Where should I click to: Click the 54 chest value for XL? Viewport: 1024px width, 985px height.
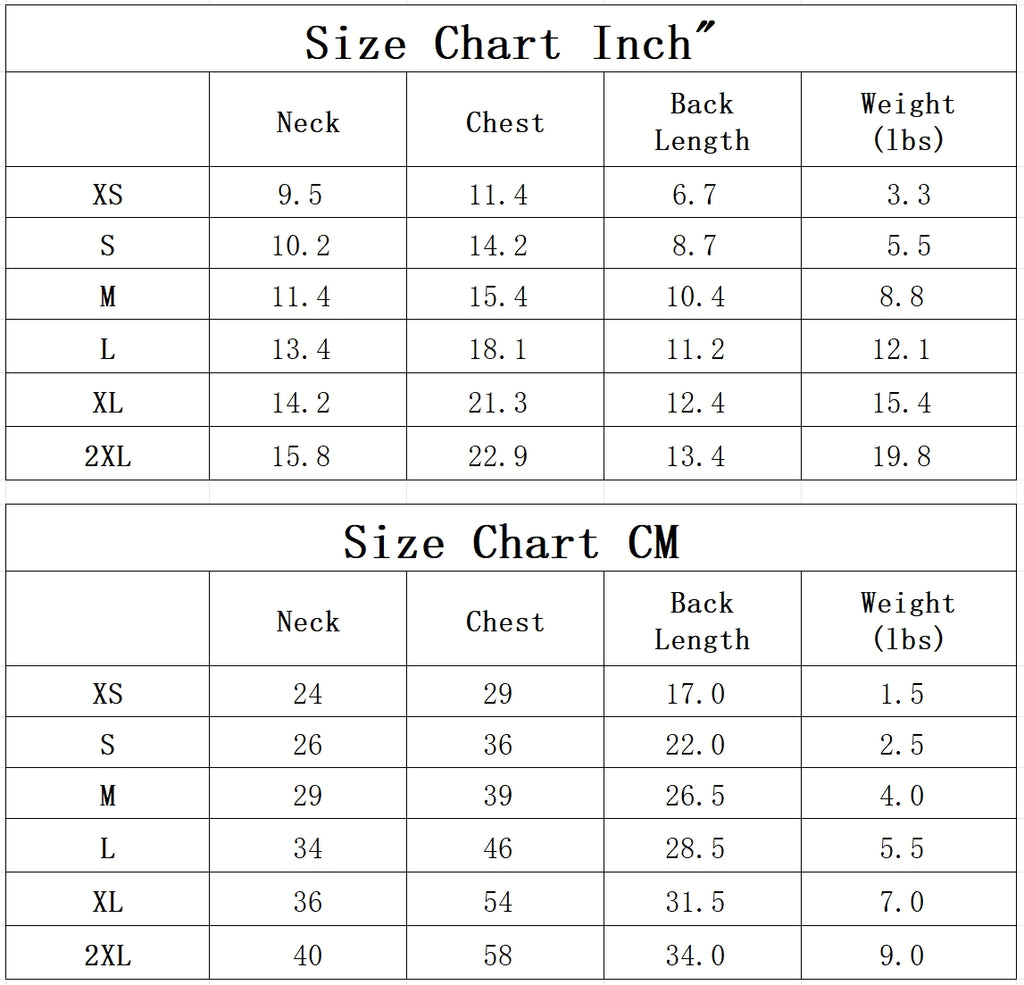point(498,902)
